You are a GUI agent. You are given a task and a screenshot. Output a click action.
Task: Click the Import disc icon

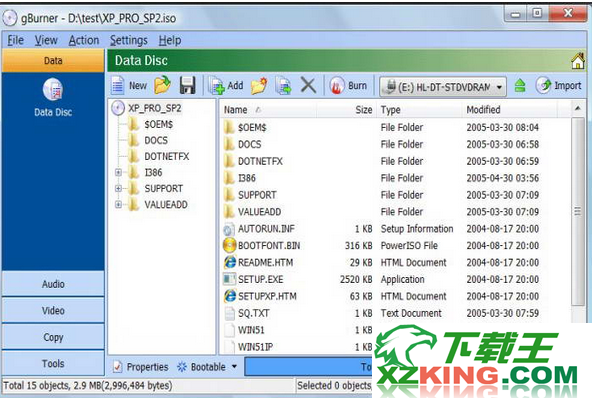(x=544, y=85)
